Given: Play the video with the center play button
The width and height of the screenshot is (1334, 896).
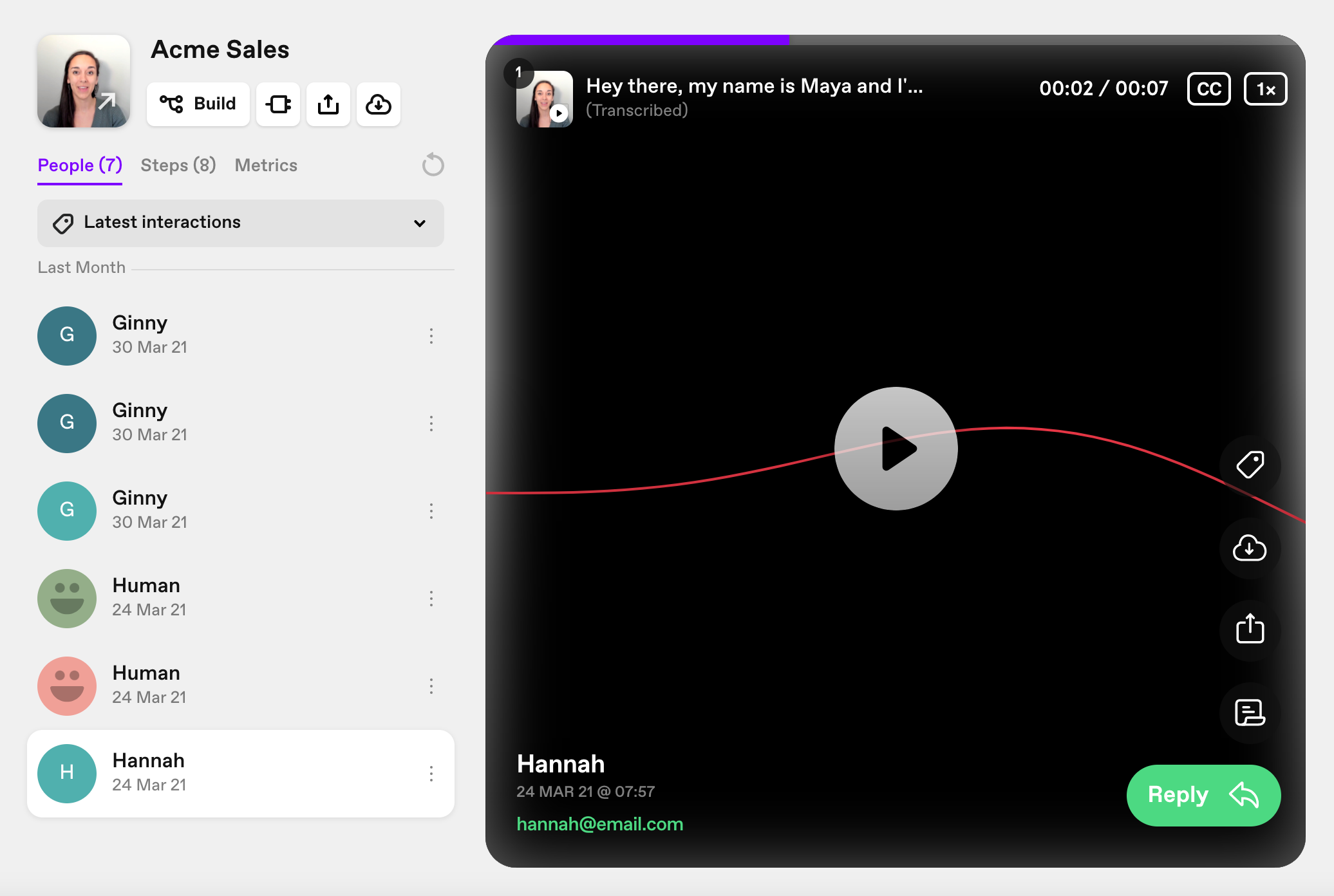Looking at the screenshot, I should tap(896, 449).
